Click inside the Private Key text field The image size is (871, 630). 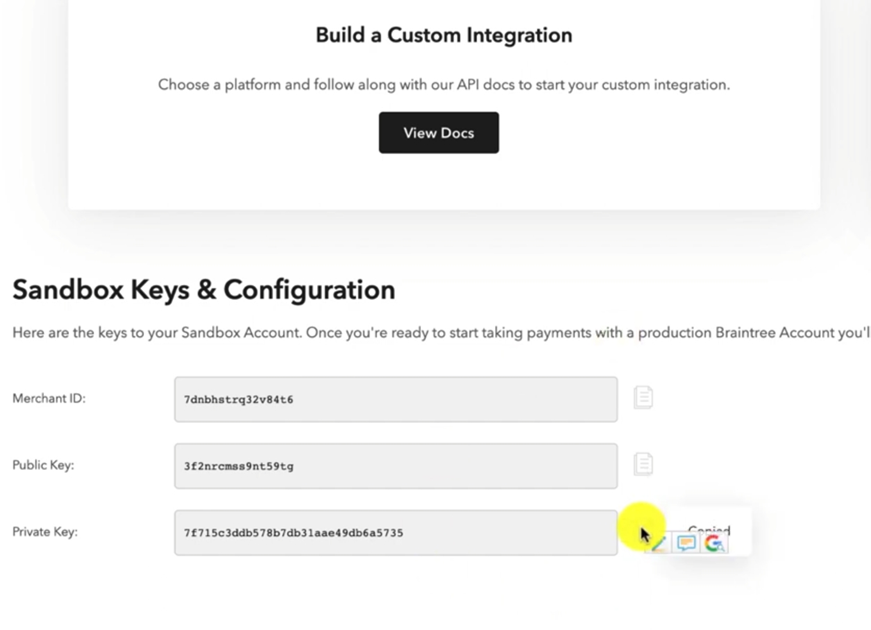(x=395, y=533)
